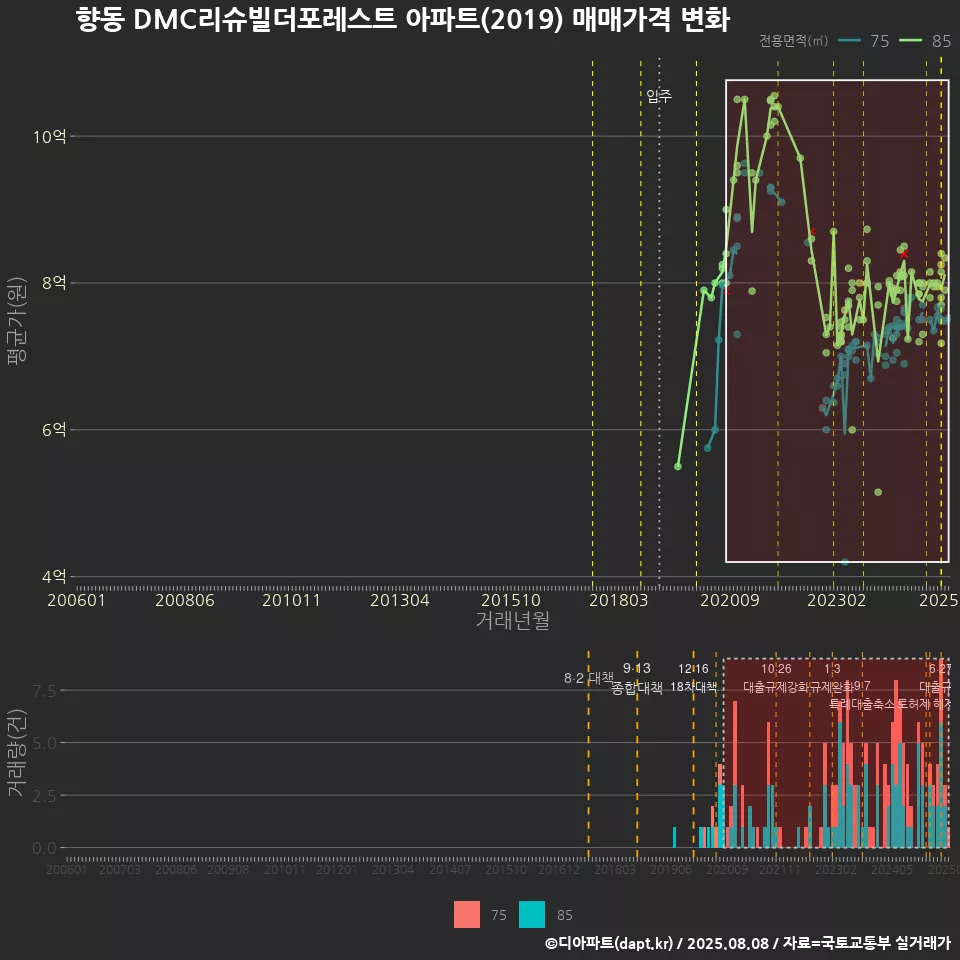Select the 7.5 volume axis label
The height and width of the screenshot is (960, 960).
[x=44, y=691]
